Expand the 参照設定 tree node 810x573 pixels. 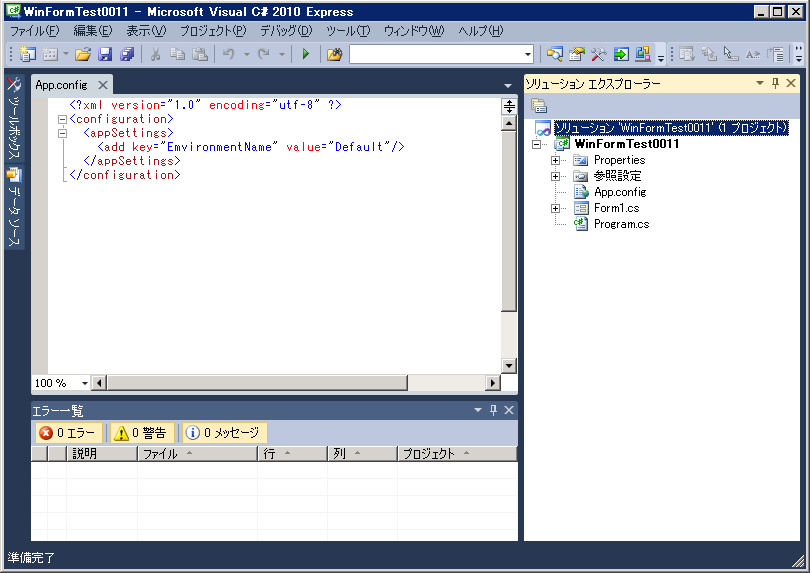pyautogui.click(x=555, y=177)
